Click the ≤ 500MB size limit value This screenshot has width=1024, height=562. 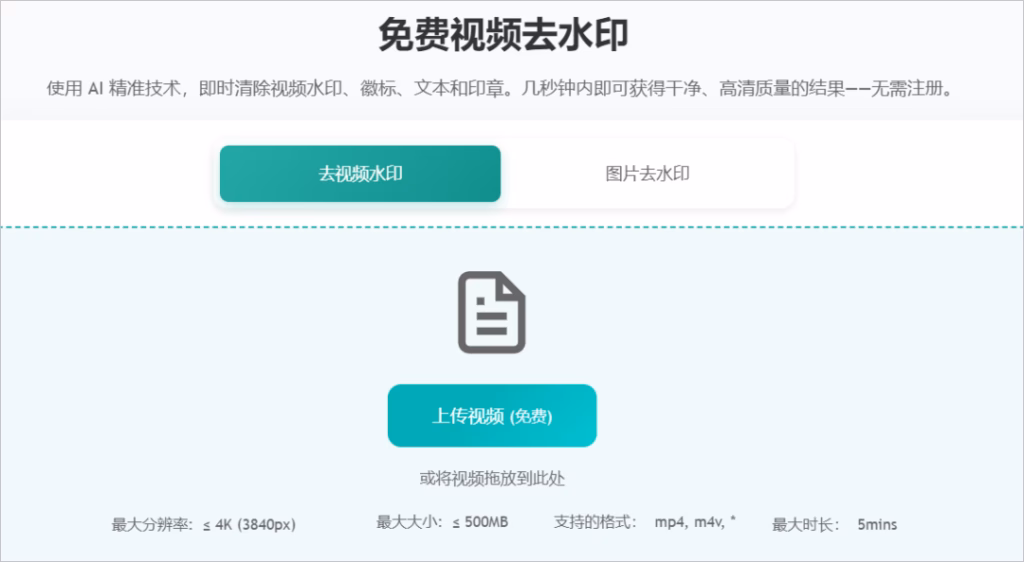click(x=480, y=522)
